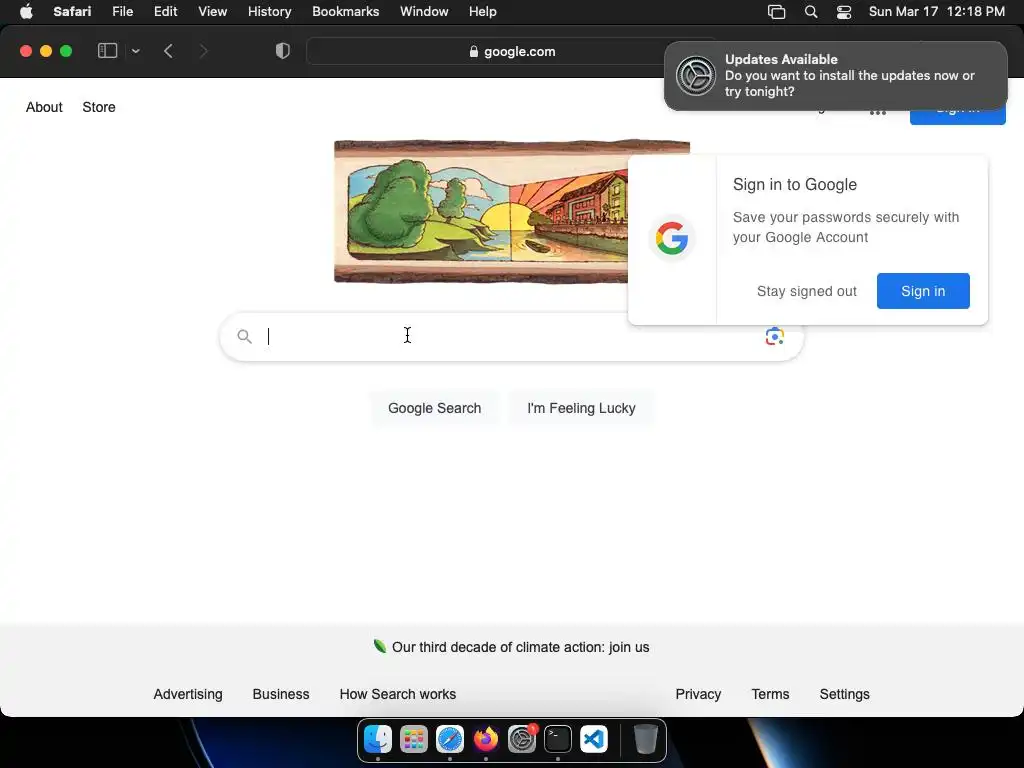This screenshot has height=768, width=1024.
Task: Open the History menu
Action: 269,12
